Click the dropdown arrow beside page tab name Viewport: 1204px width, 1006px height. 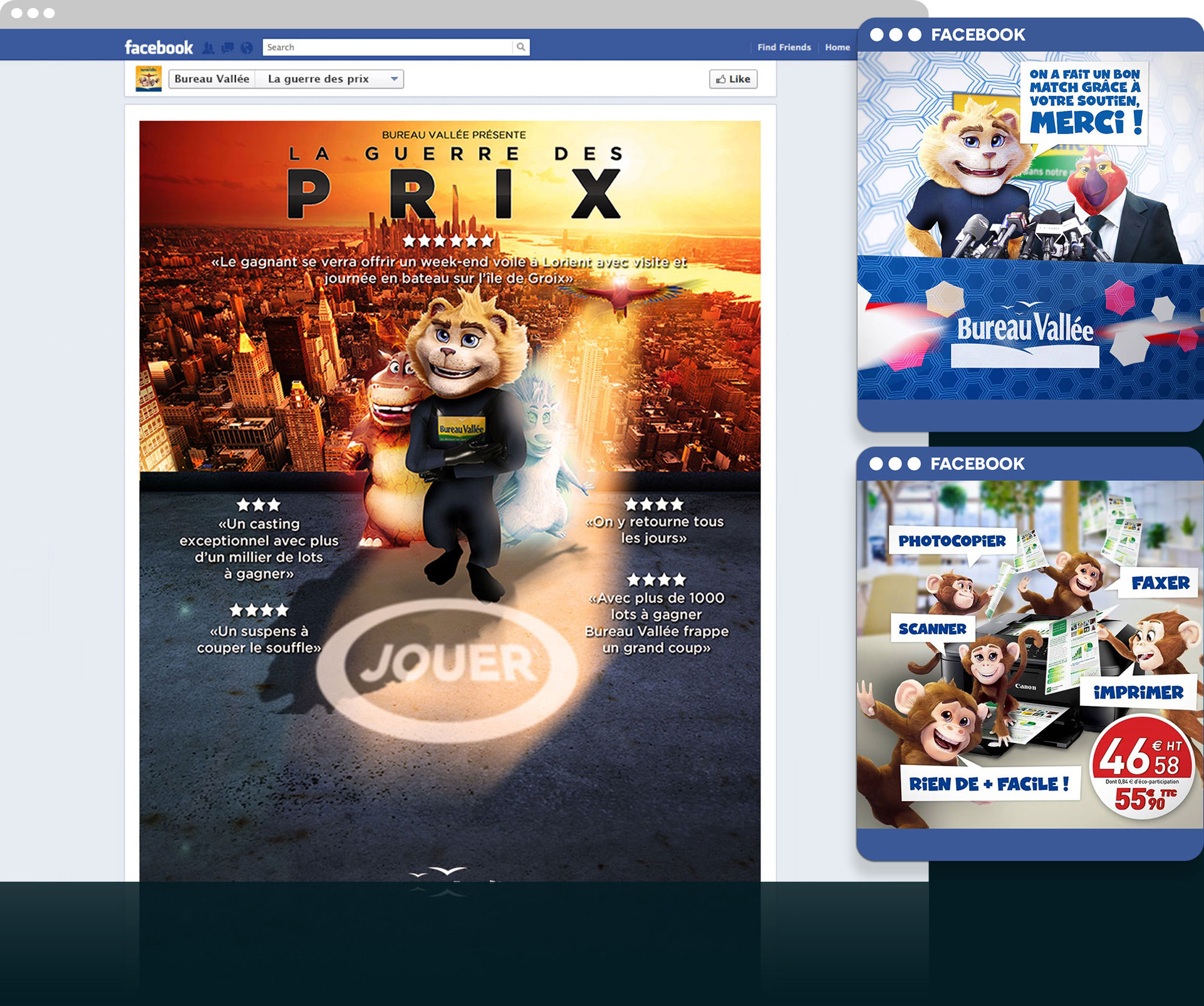click(394, 79)
